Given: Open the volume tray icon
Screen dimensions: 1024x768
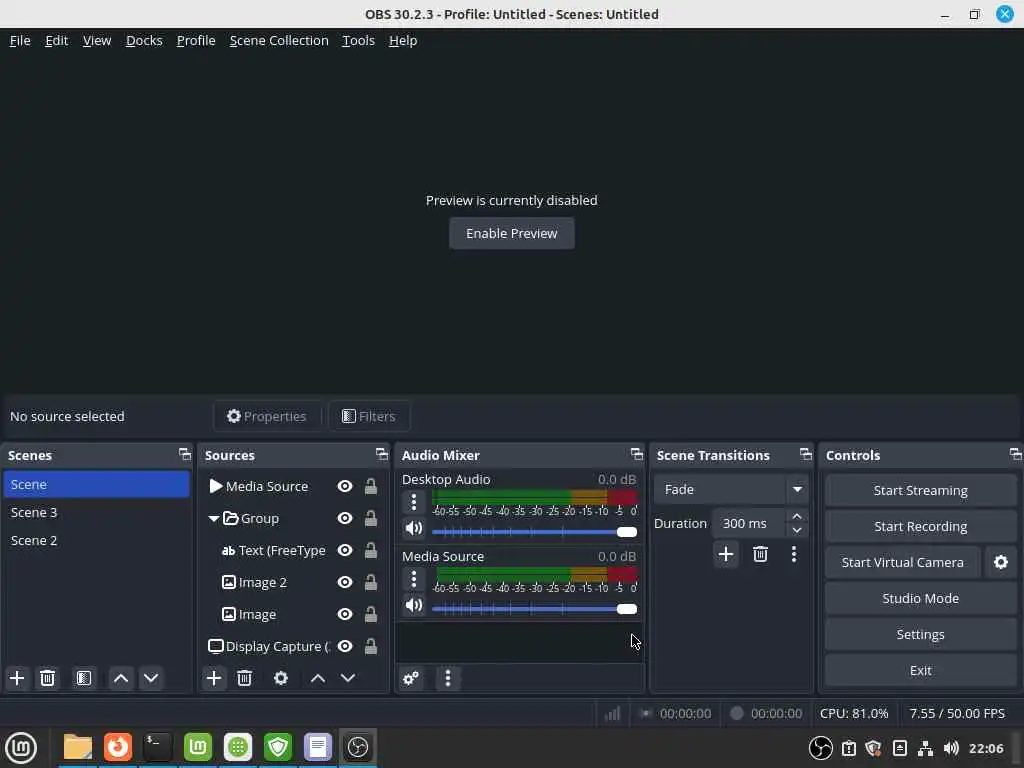Looking at the screenshot, I should click(x=951, y=748).
